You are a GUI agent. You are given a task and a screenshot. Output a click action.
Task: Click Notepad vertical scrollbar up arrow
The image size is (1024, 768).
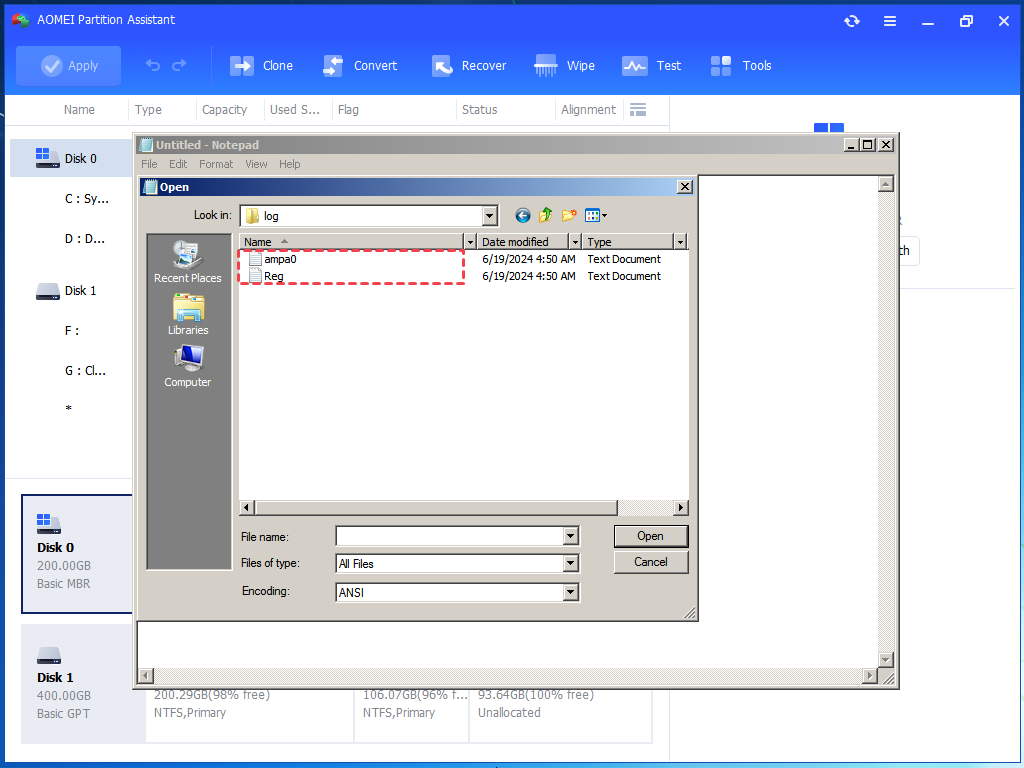[886, 184]
